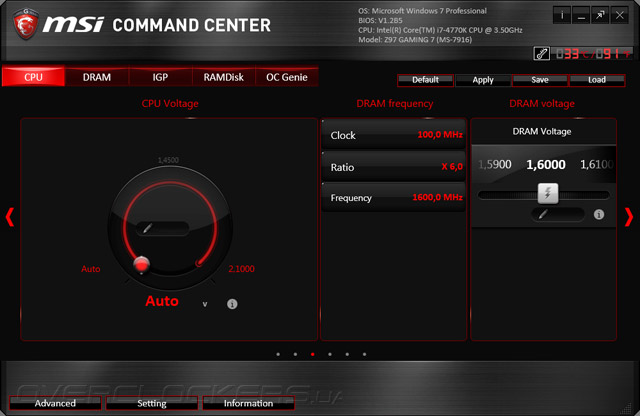Select the third red page indicator dot
Viewport: 640px width, 416px height.
pos(313,354)
